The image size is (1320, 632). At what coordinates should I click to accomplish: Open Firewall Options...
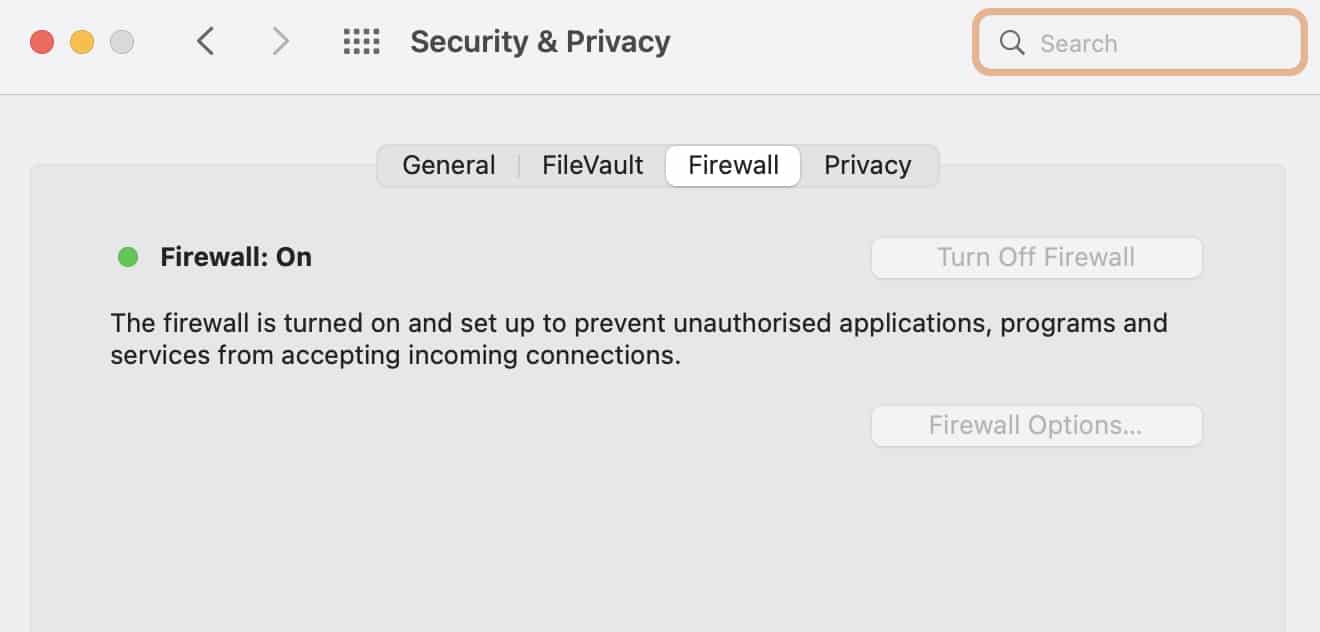(1036, 425)
